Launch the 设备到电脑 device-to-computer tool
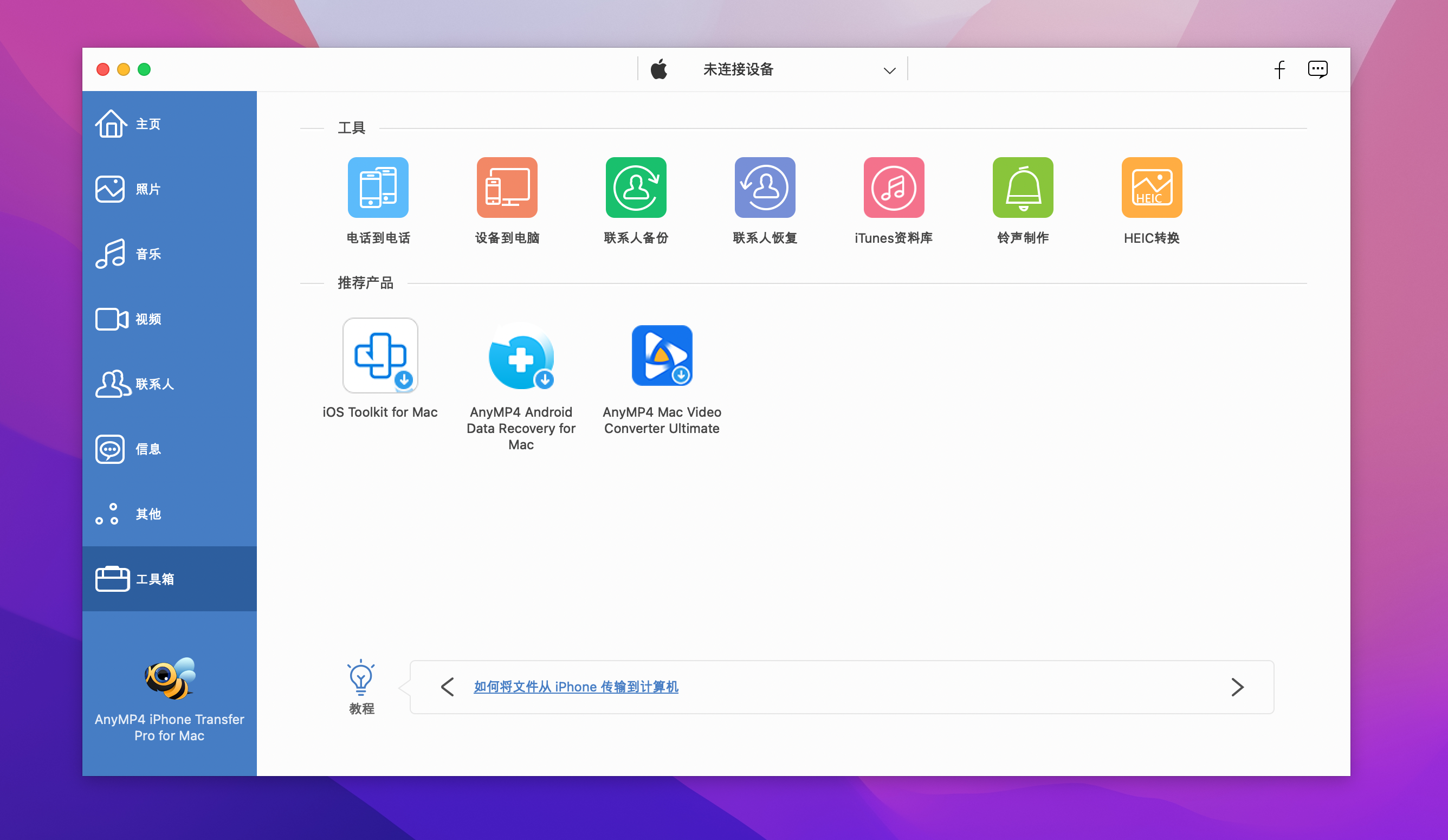The width and height of the screenshot is (1448, 840). (507, 188)
